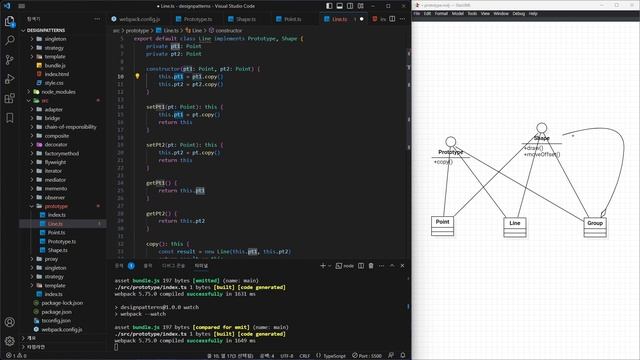Select the node terminal instance

(x=345, y=266)
